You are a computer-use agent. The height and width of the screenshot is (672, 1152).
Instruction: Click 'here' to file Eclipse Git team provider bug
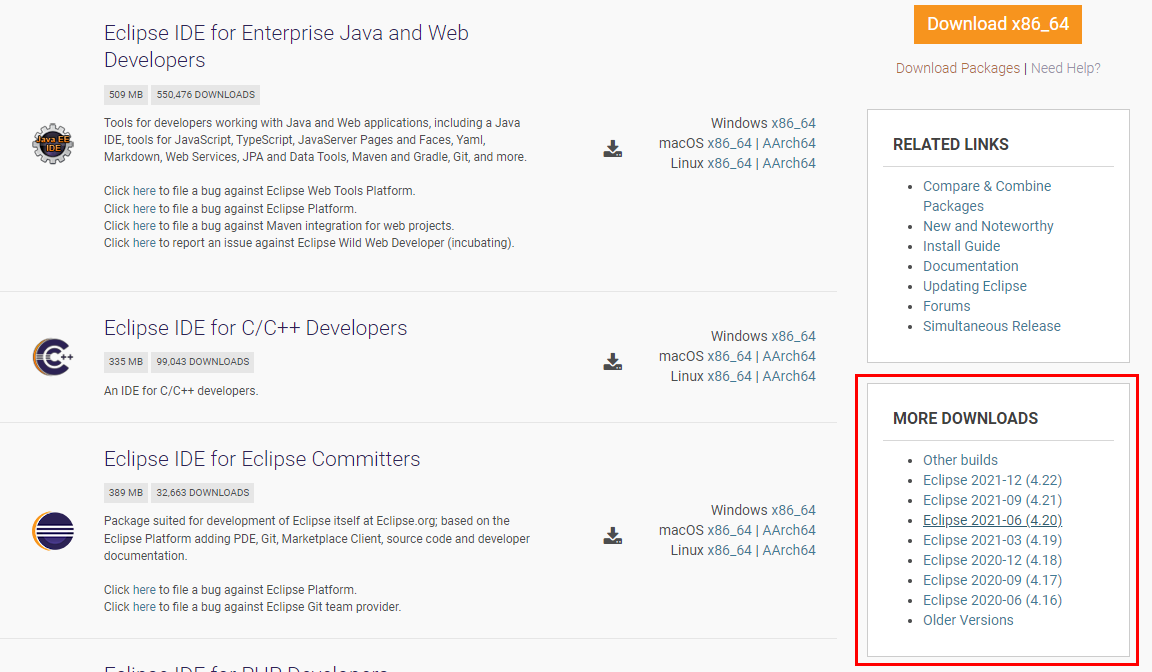click(144, 607)
